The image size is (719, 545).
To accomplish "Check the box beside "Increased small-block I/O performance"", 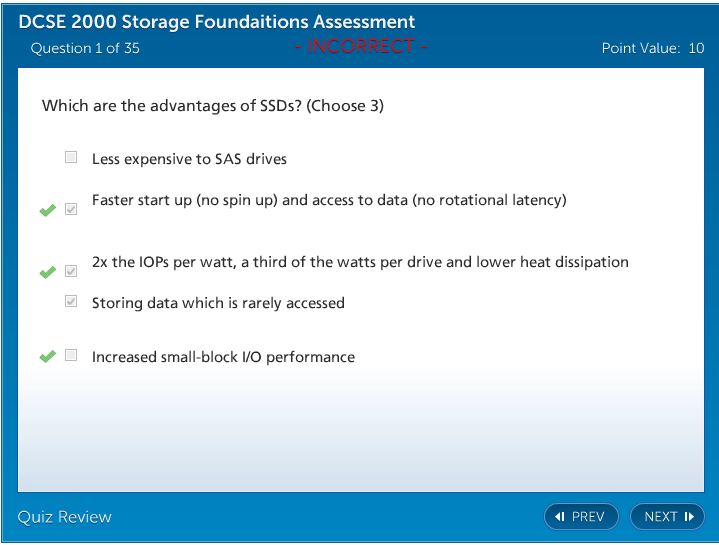I will click(71, 355).
